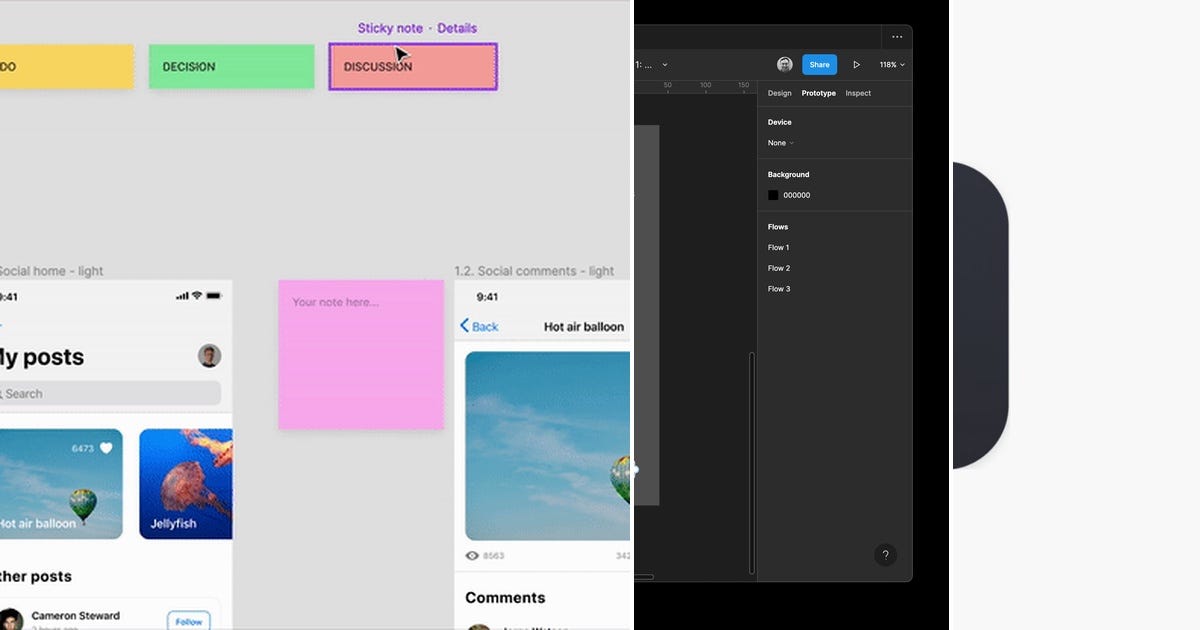Click the Back chevron on the comments screen
This screenshot has width=1200, height=630.
pyautogui.click(x=466, y=326)
